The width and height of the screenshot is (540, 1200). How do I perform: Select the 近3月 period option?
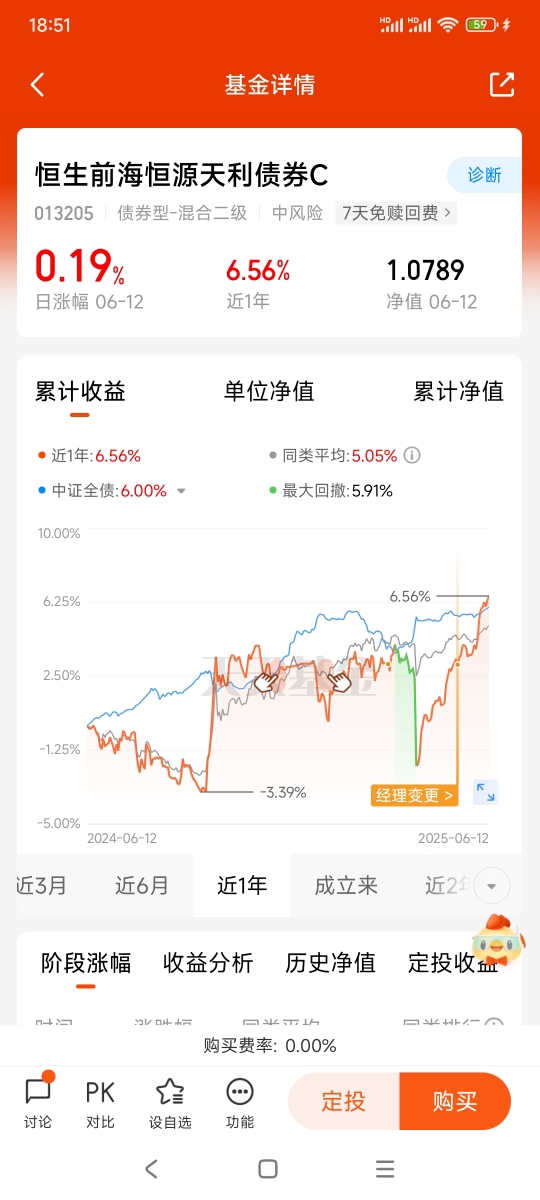(42, 885)
